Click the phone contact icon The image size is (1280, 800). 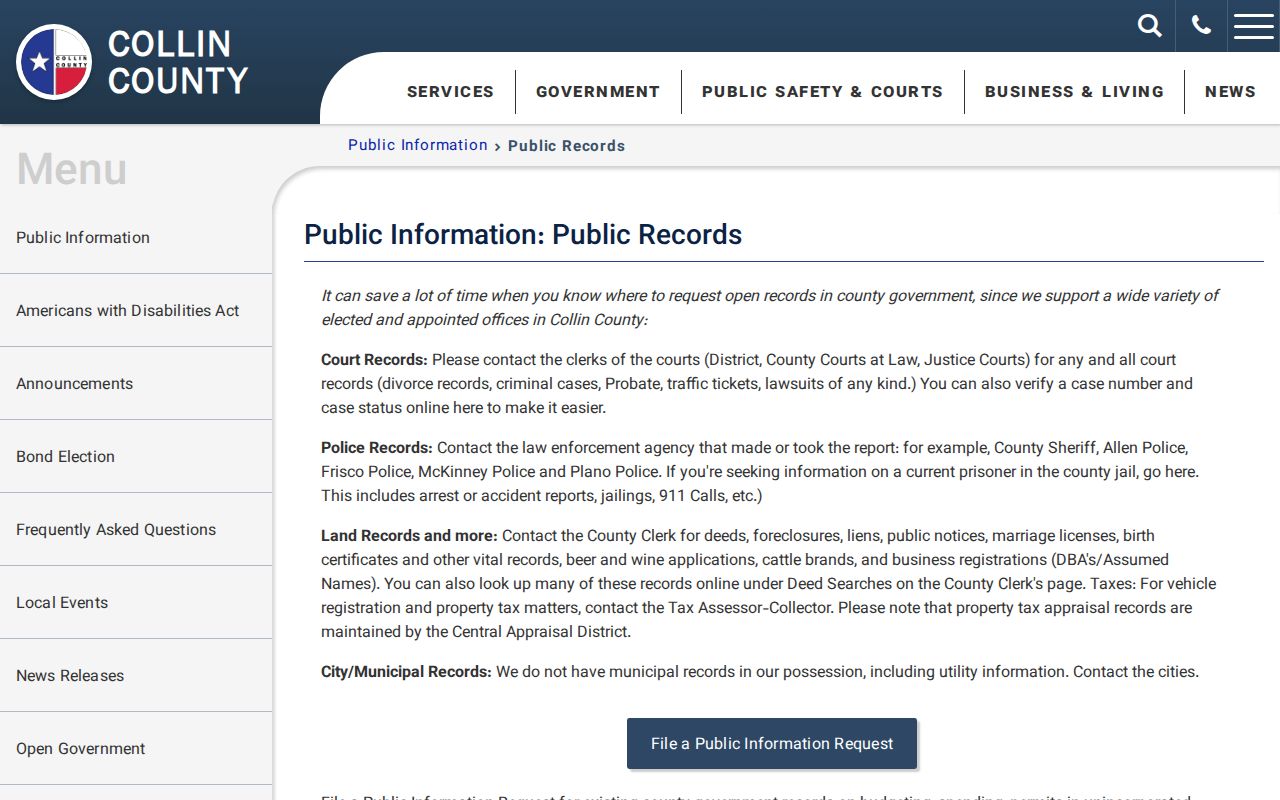(x=1201, y=26)
